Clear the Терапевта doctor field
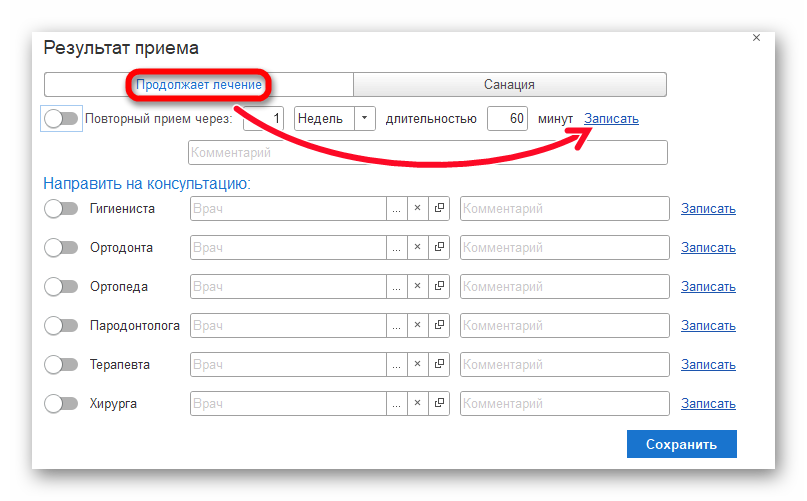The width and height of the screenshot is (807, 501). click(x=417, y=364)
